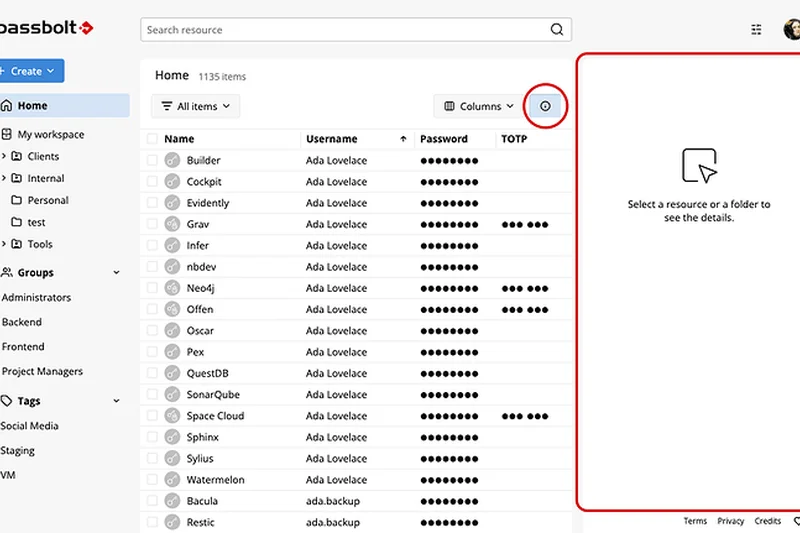The image size is (800, 533).
Task: Open the Terms link
Action: (x=695, y=521)
